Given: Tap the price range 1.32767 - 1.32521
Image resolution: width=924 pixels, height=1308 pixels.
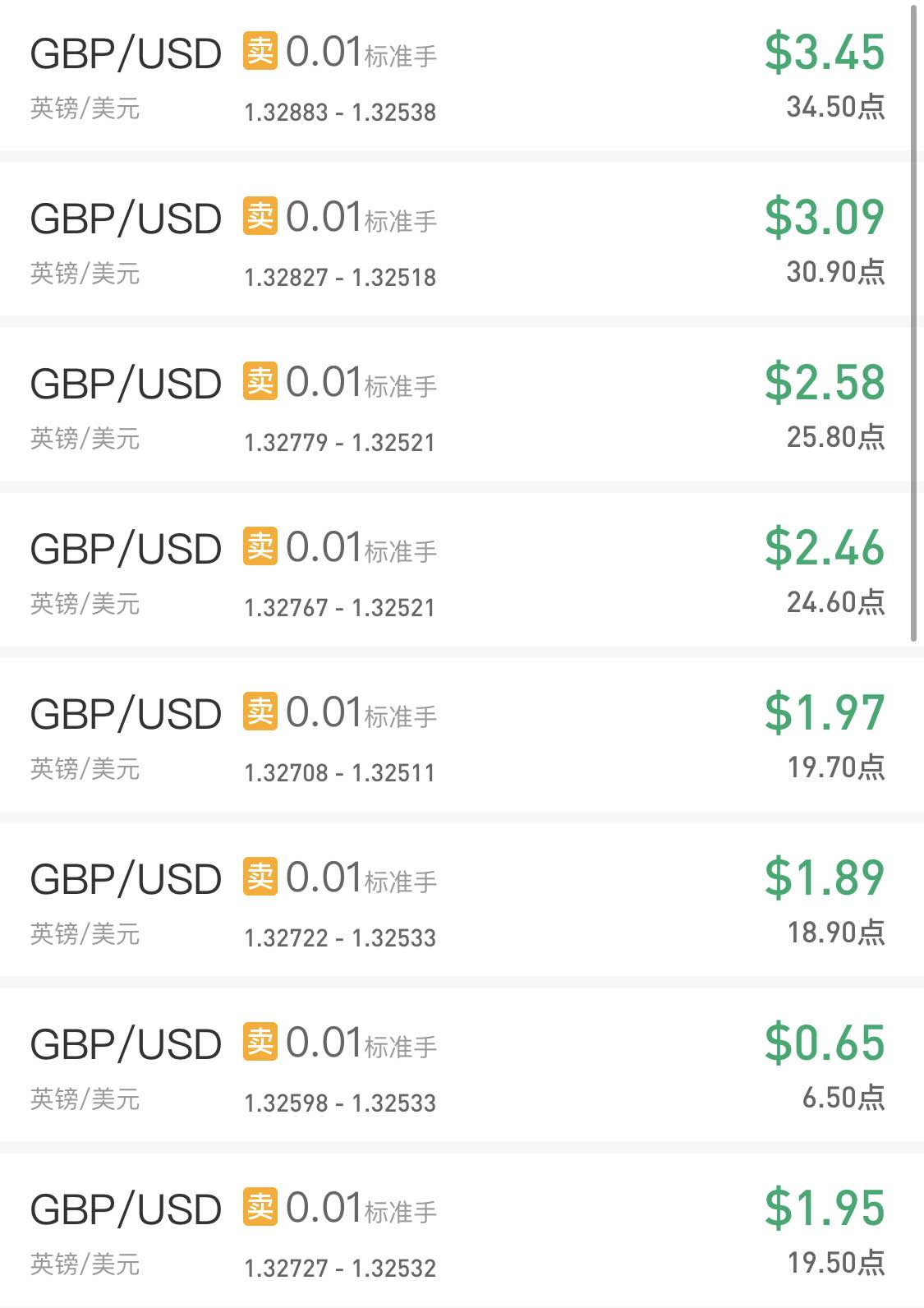Looking at the screenshot, I should point(340,607).
